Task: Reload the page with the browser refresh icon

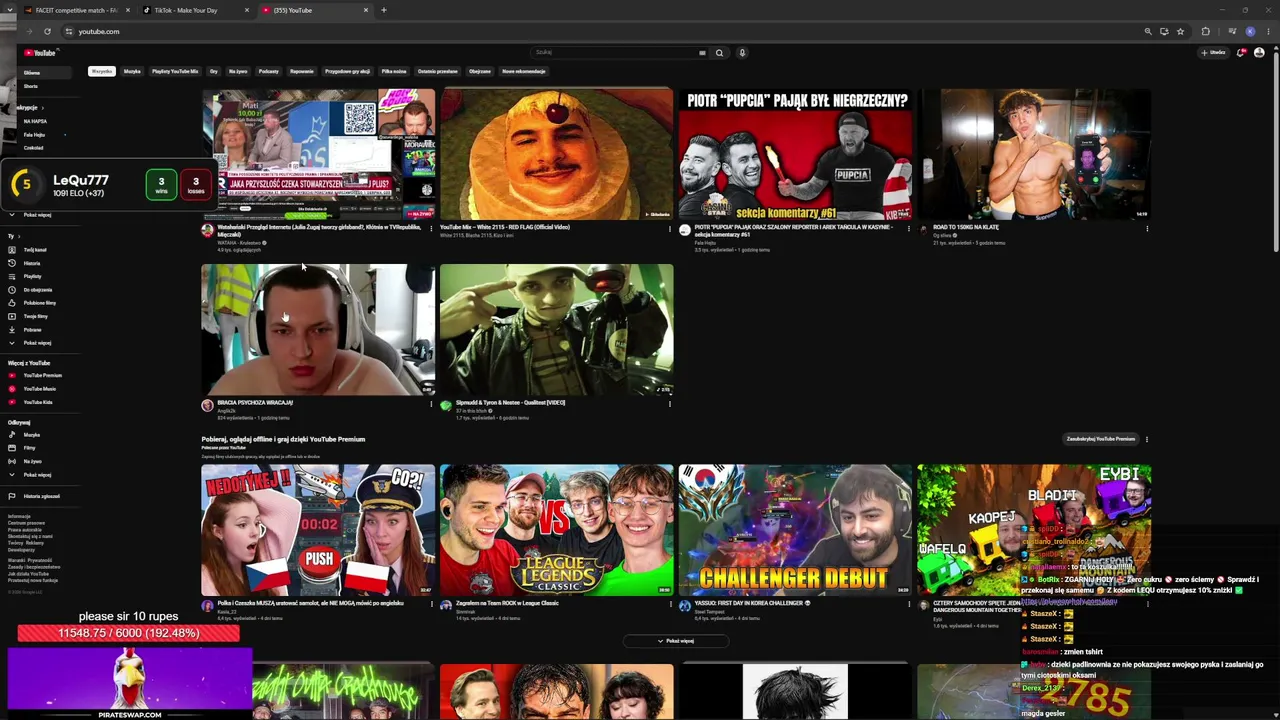Action: [47, 31]
